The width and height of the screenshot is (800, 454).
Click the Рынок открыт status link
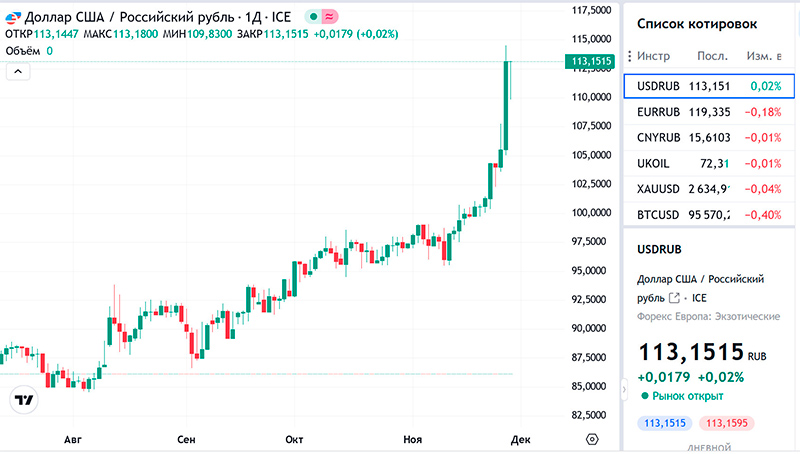click(688, 396)
